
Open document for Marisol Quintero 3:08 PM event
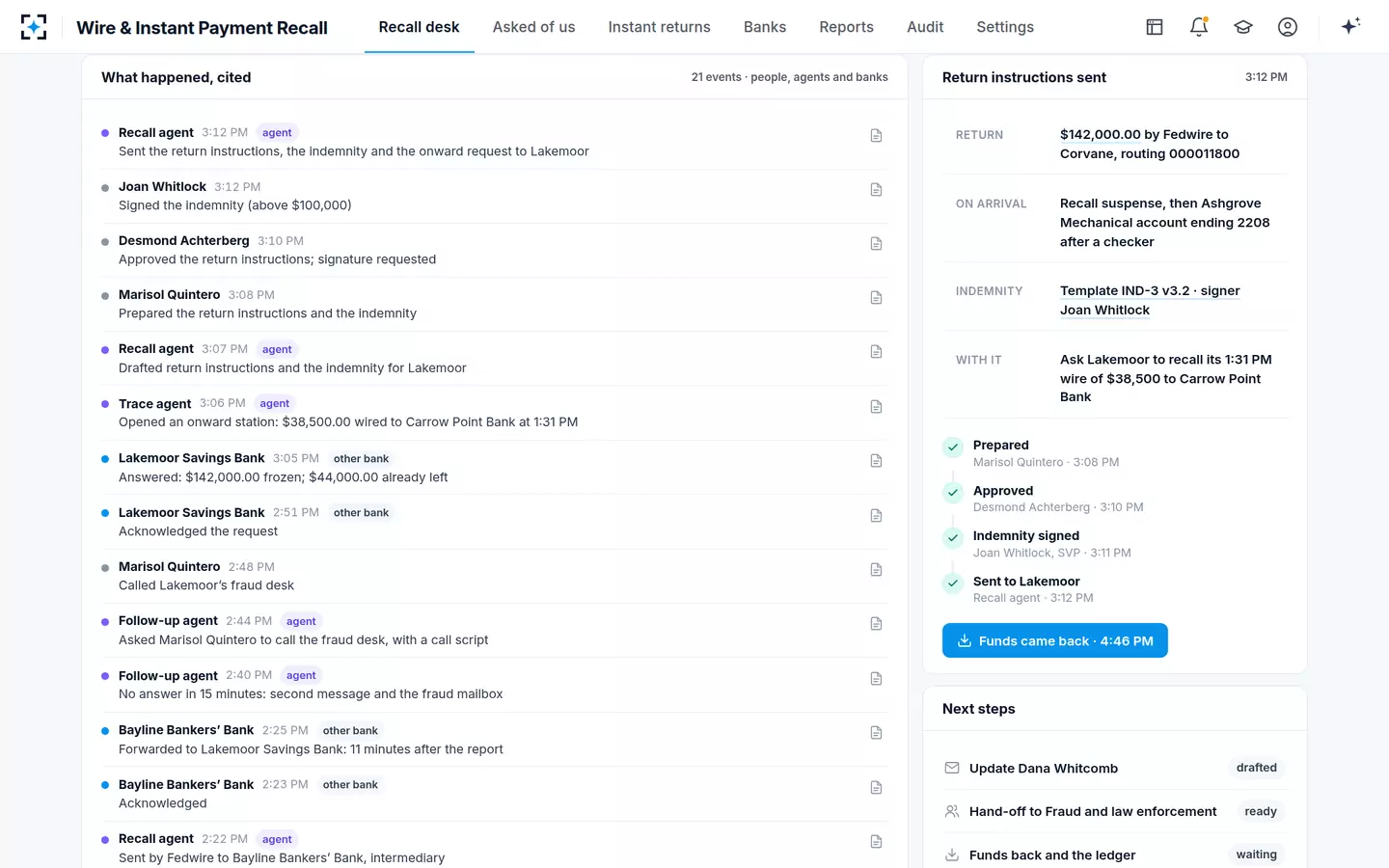pyautogui.click(x=876, y=298)
